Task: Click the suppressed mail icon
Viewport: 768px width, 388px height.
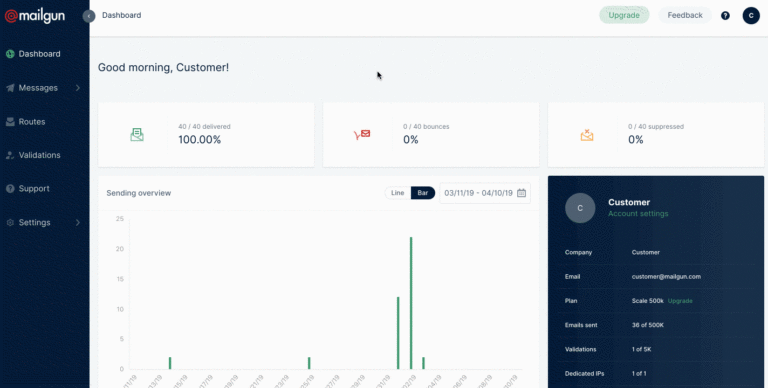Action: (x=587, y=135)
